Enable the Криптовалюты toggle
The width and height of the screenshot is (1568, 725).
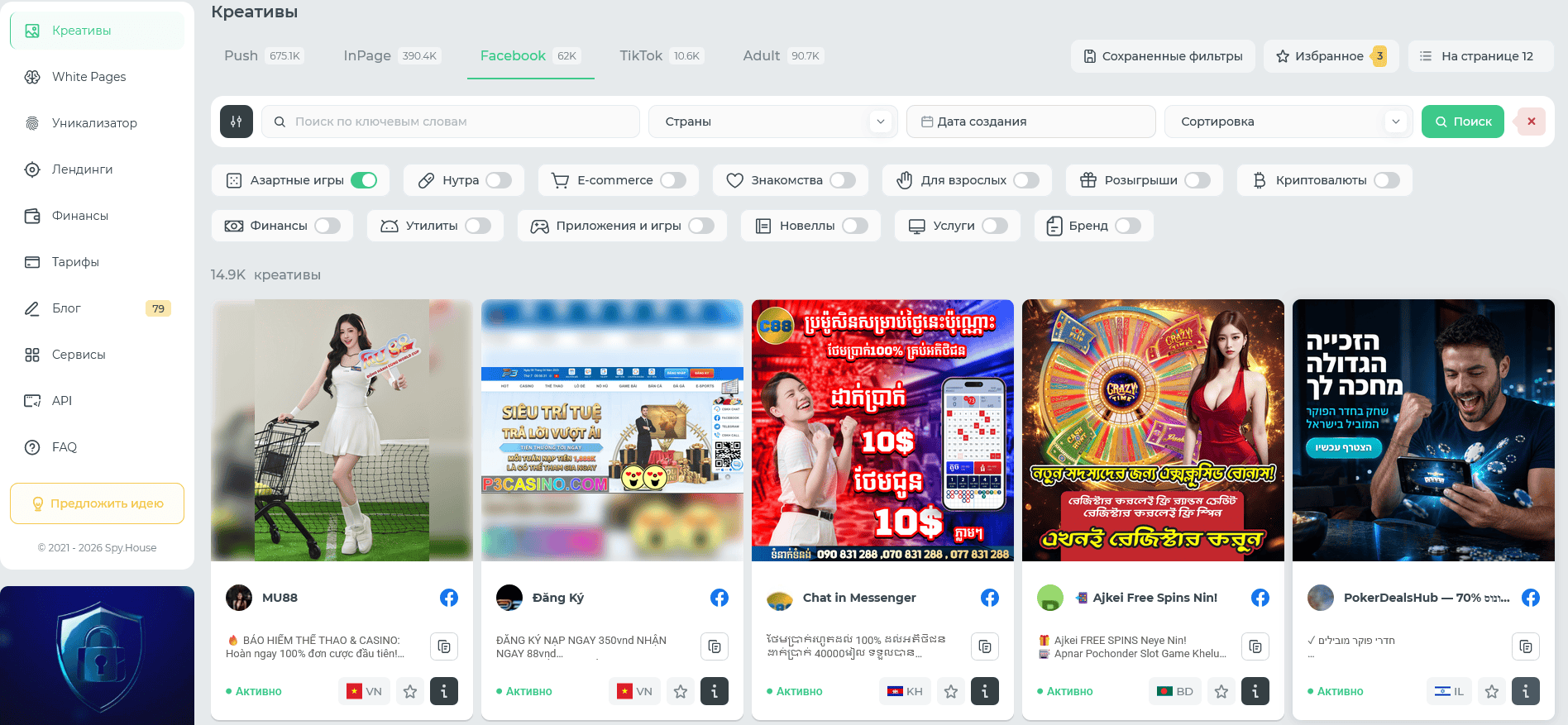[1387, 180]
